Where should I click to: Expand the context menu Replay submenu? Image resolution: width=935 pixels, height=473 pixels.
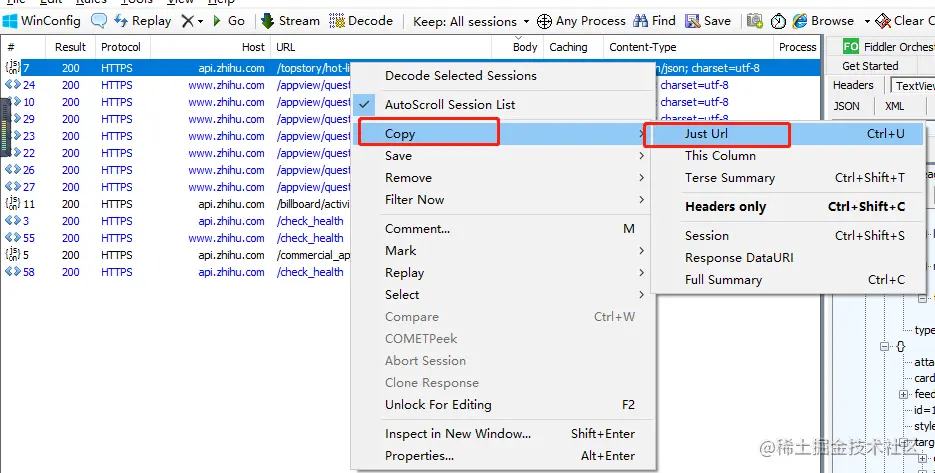503,273
